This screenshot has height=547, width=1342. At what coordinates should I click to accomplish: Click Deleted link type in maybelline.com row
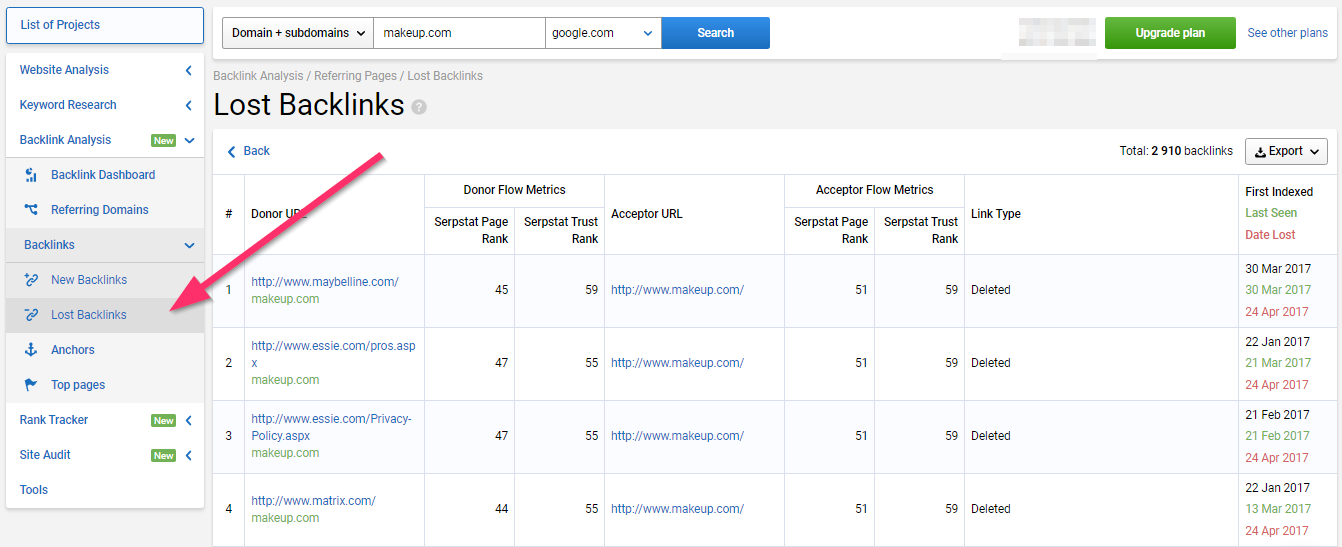(x=991, y=290)
